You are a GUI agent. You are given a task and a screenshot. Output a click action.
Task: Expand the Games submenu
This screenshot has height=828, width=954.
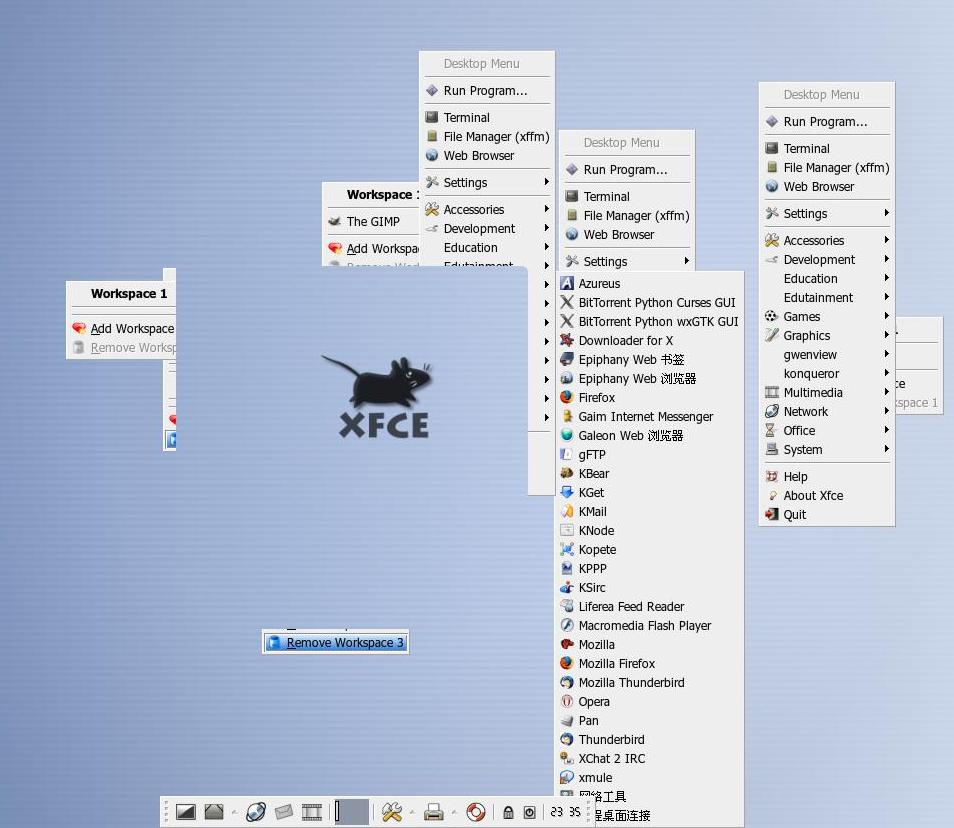(802, 317)
